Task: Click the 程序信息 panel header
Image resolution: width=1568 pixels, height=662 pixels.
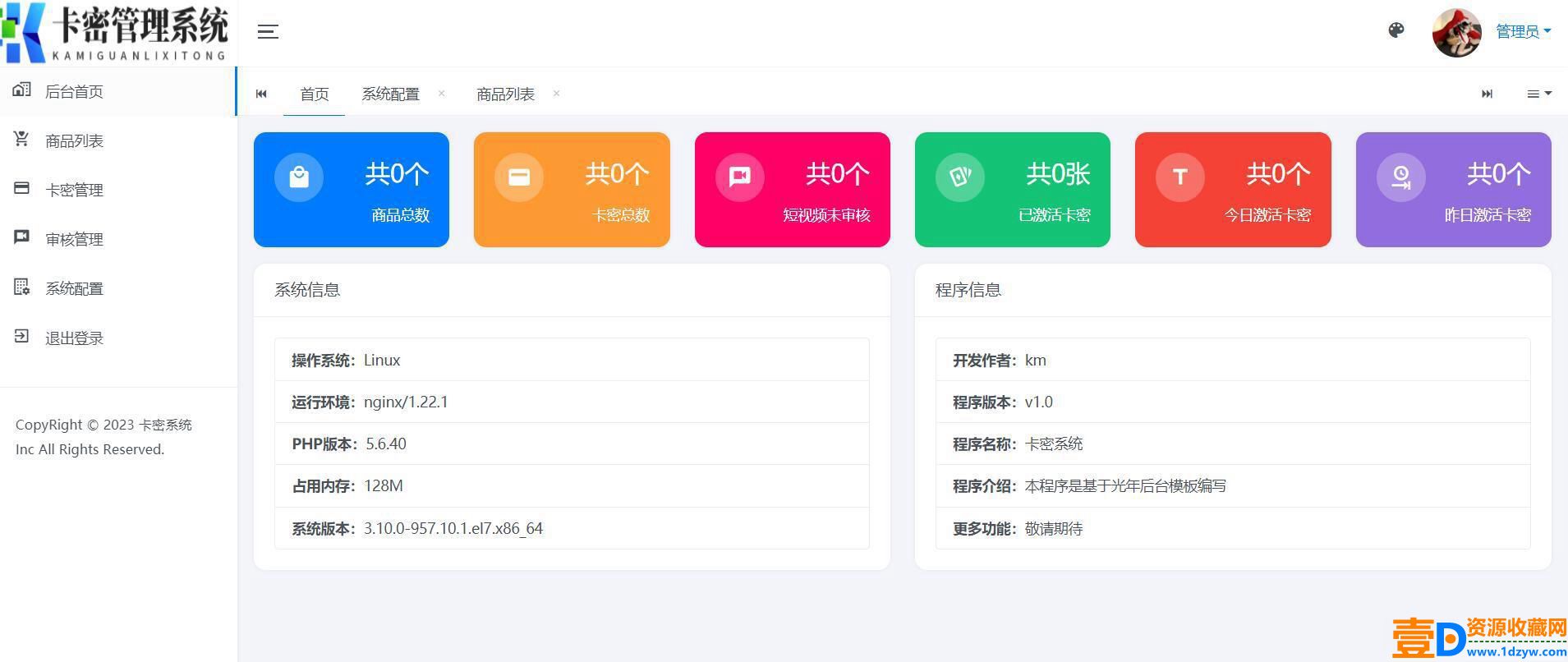Action: 1233,290
